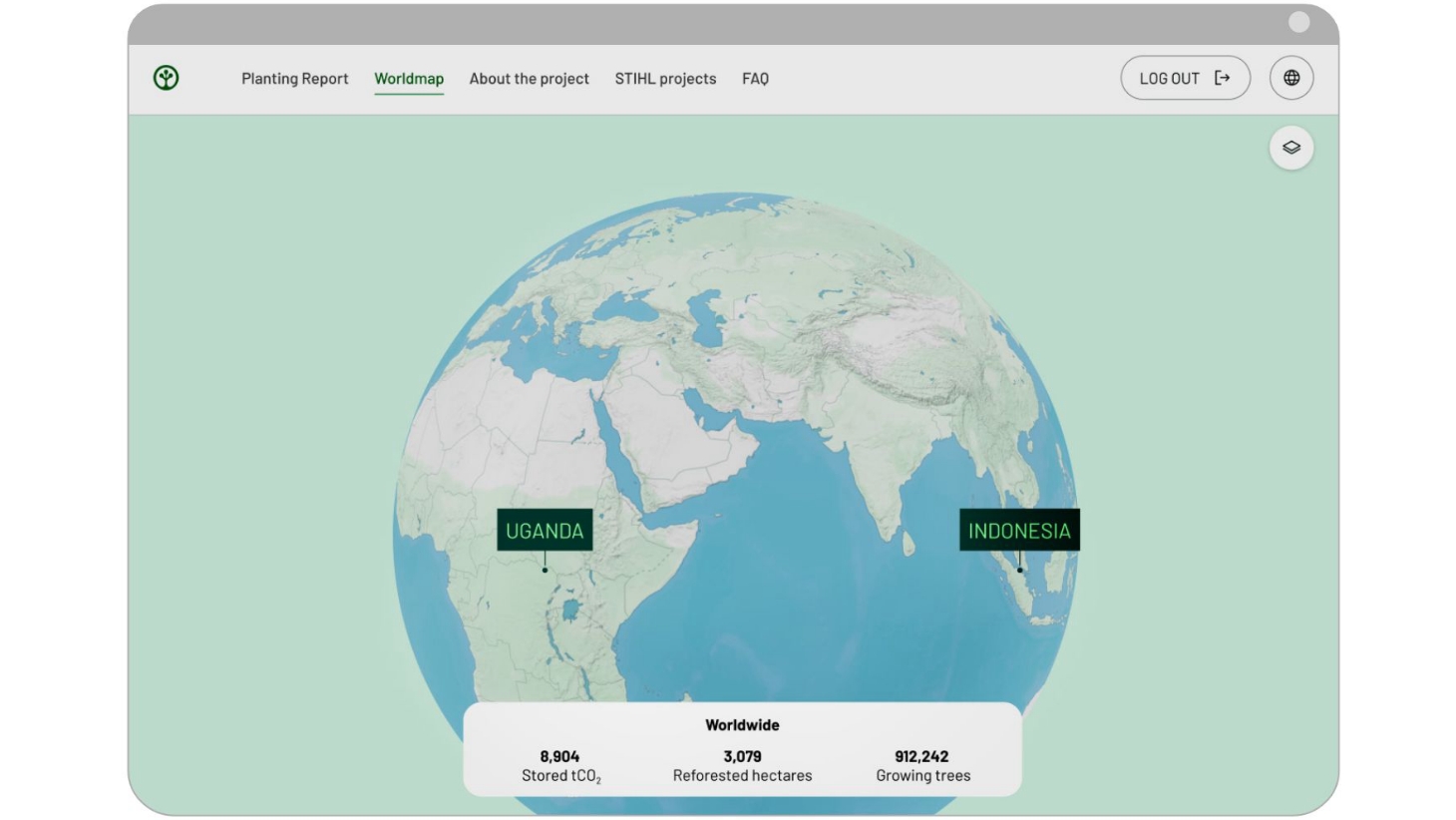Image resolution: width=1456 pixels, height=820 pixels.
Task: Select the INDONESIA location label
Action: pos(1020,531)
